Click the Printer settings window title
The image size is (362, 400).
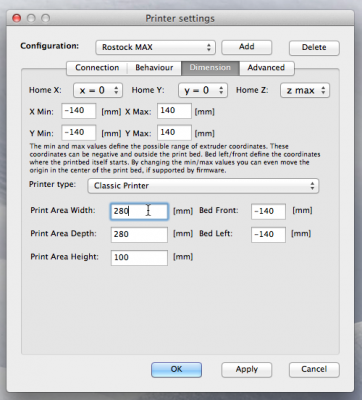point(180,18)
